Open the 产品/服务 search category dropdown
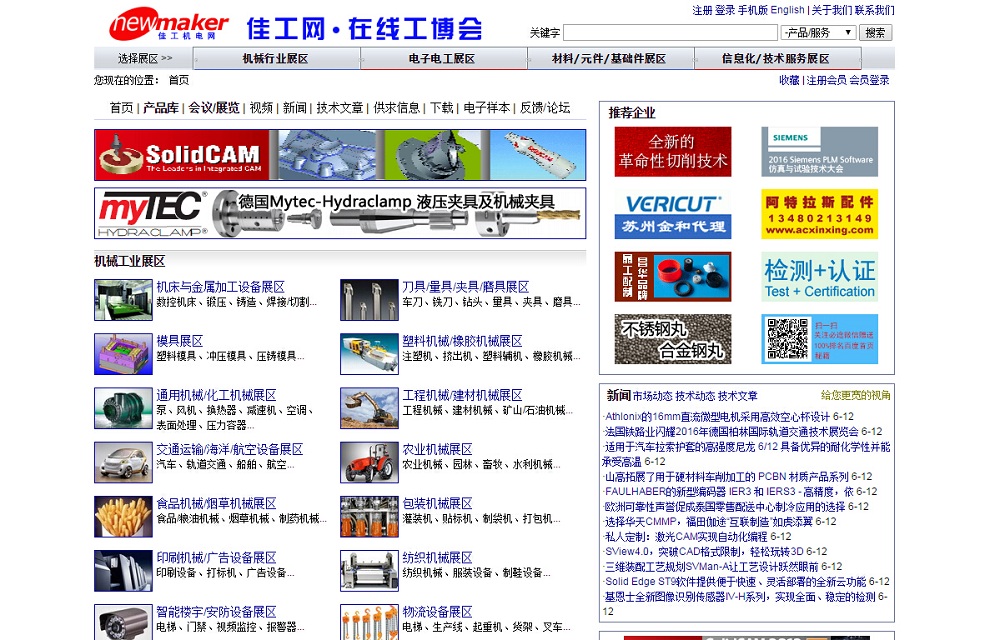Viewport: 1000px width, 640px height. click(818, 33)
